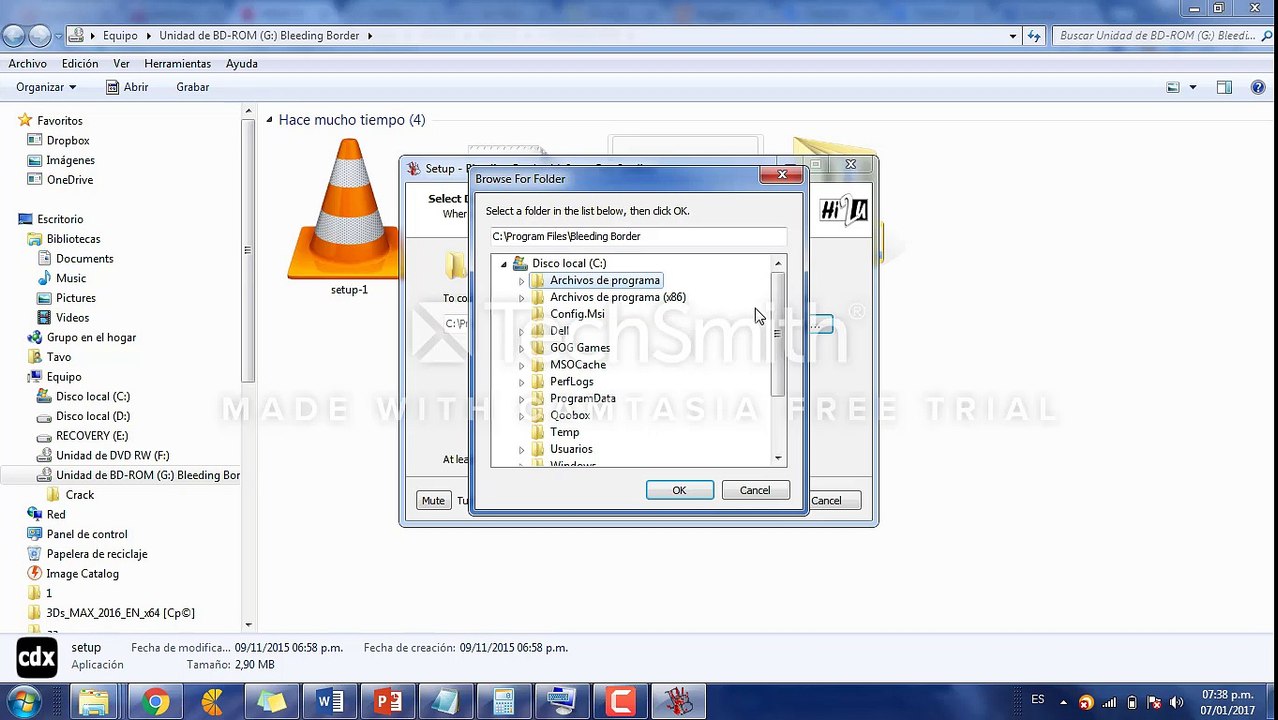Screen dimensions: 1278x720
Task: Select the Usuarios folder
Action: point(571,449)
